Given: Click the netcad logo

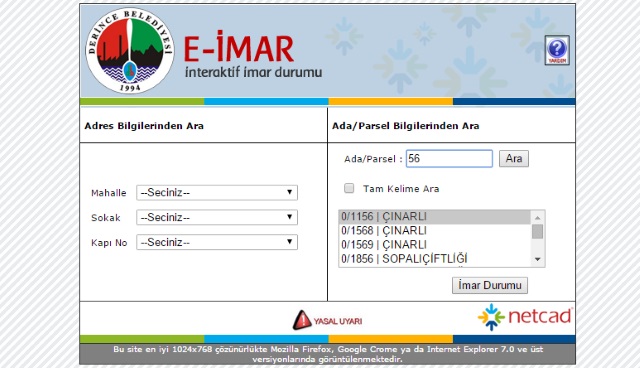Looking at the screenshot, I should [525, 317].
